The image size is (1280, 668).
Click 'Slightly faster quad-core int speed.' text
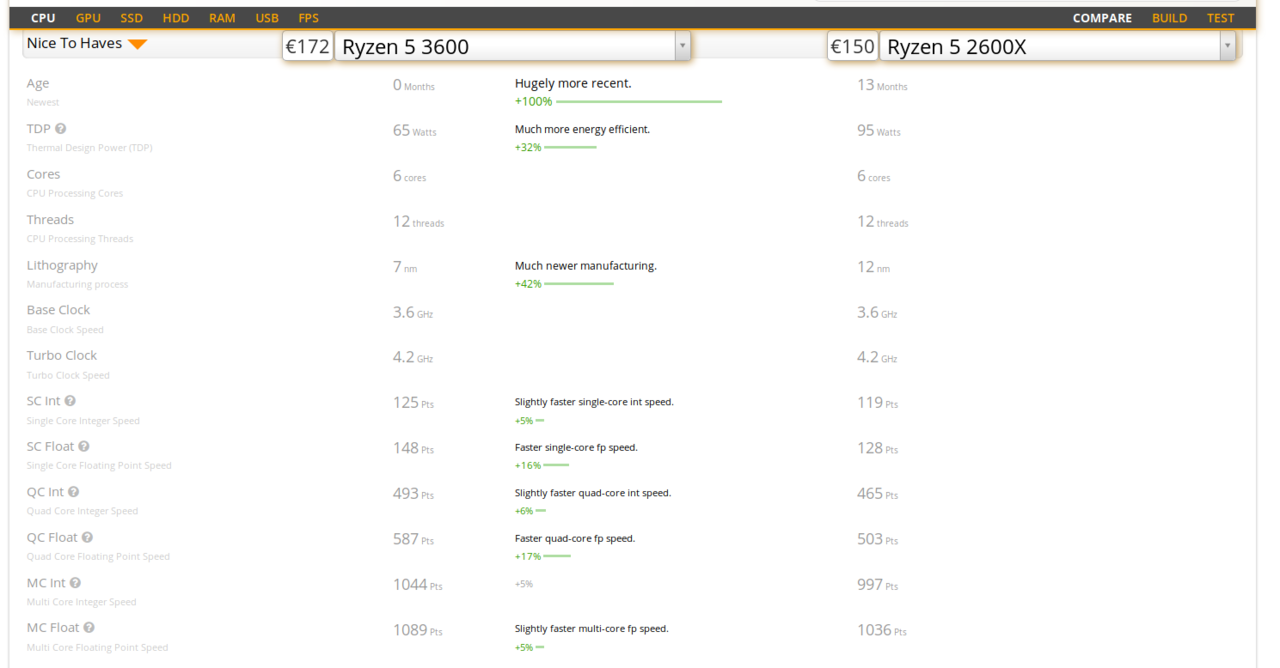(593, 493)
